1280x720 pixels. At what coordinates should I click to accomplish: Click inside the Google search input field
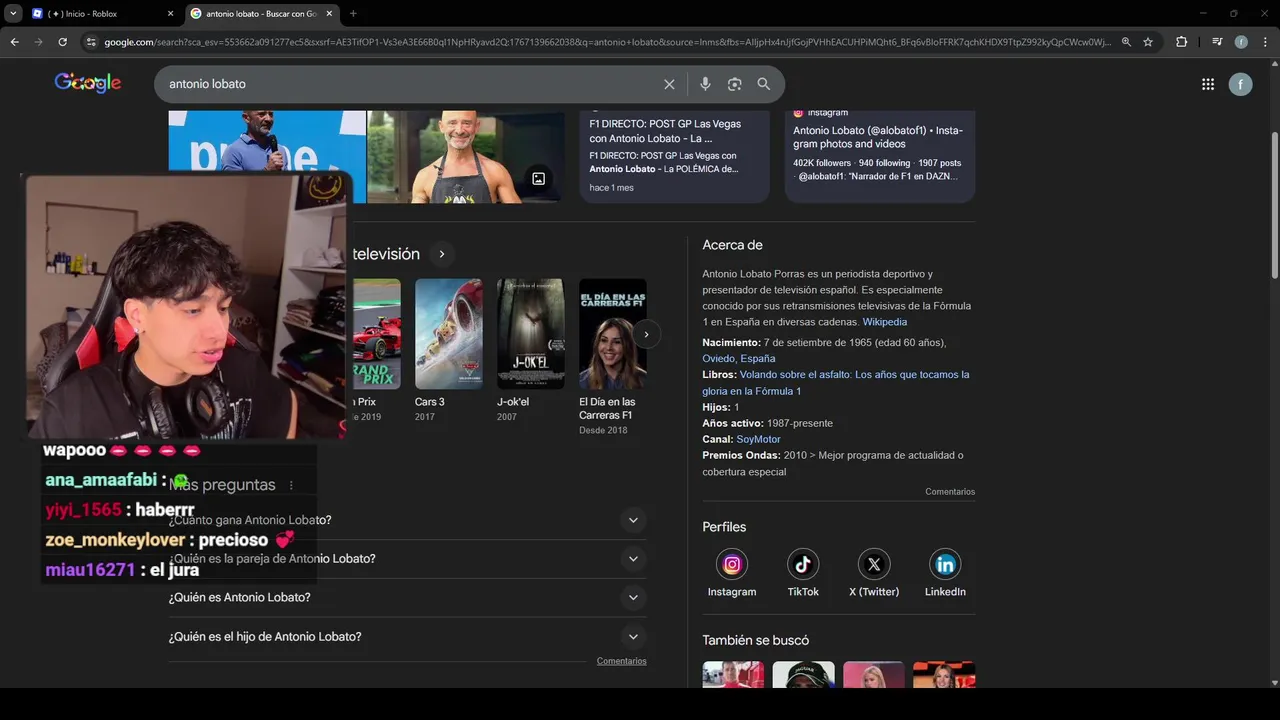(x=410, y=84)
